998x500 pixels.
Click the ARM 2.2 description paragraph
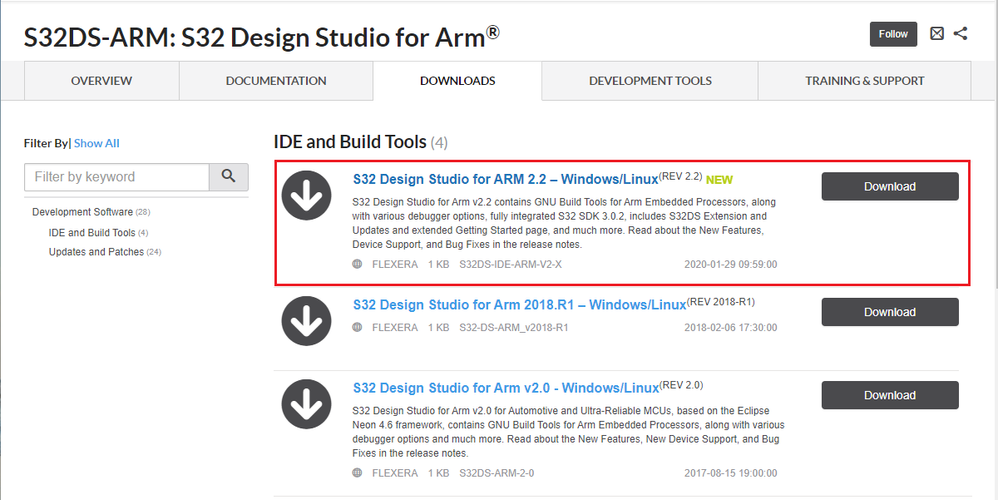pyautogui.click(x=564, y=223)
